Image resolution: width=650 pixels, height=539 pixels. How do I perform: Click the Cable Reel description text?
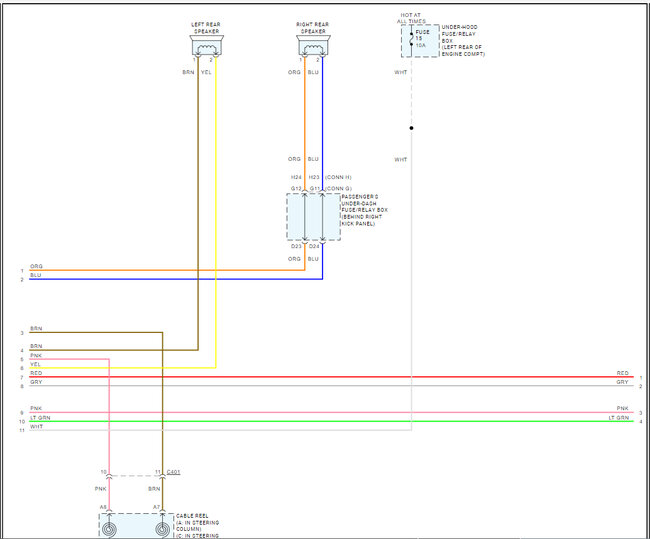198,526
